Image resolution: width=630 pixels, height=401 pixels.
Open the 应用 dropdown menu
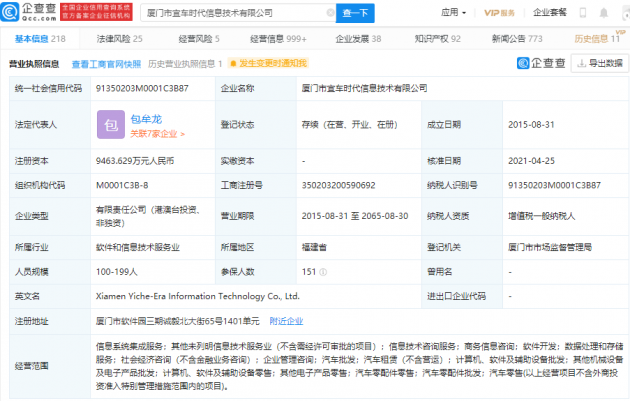click(454, 12)
